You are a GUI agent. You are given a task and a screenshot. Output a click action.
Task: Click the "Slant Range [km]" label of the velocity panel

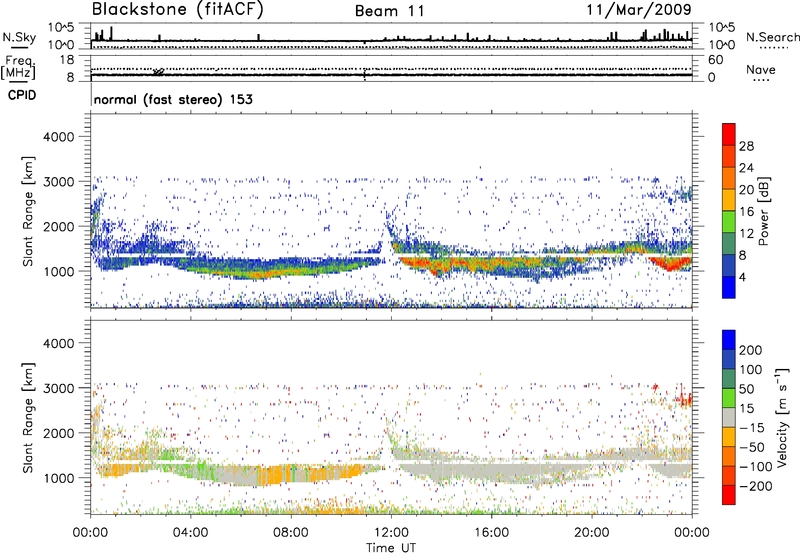coord(28,417)
